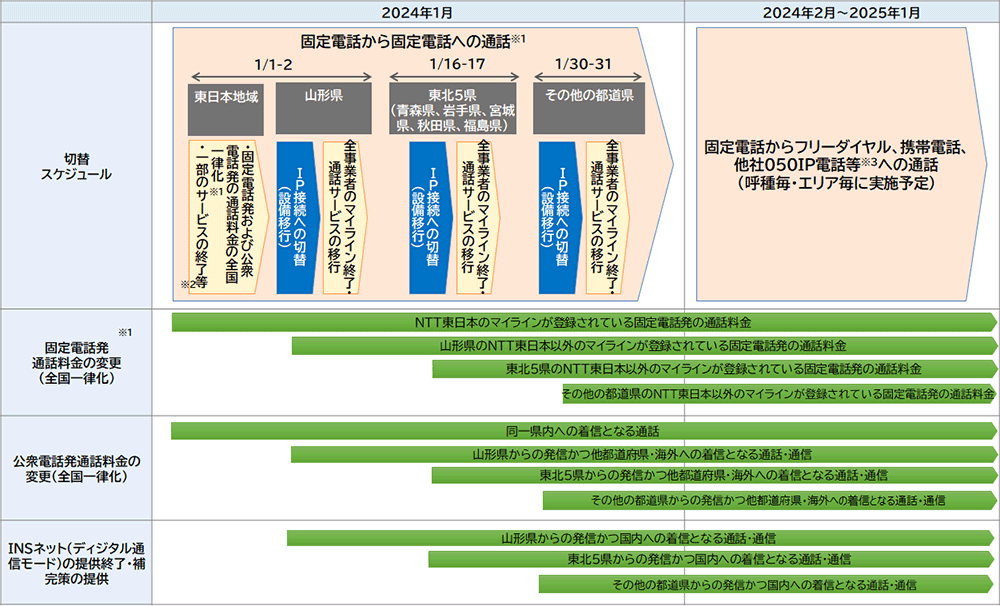Click the green 同一県内への着信となる通話 bar
The height and width of the screenshot is (606, 1000).
[x=583, y=431]
